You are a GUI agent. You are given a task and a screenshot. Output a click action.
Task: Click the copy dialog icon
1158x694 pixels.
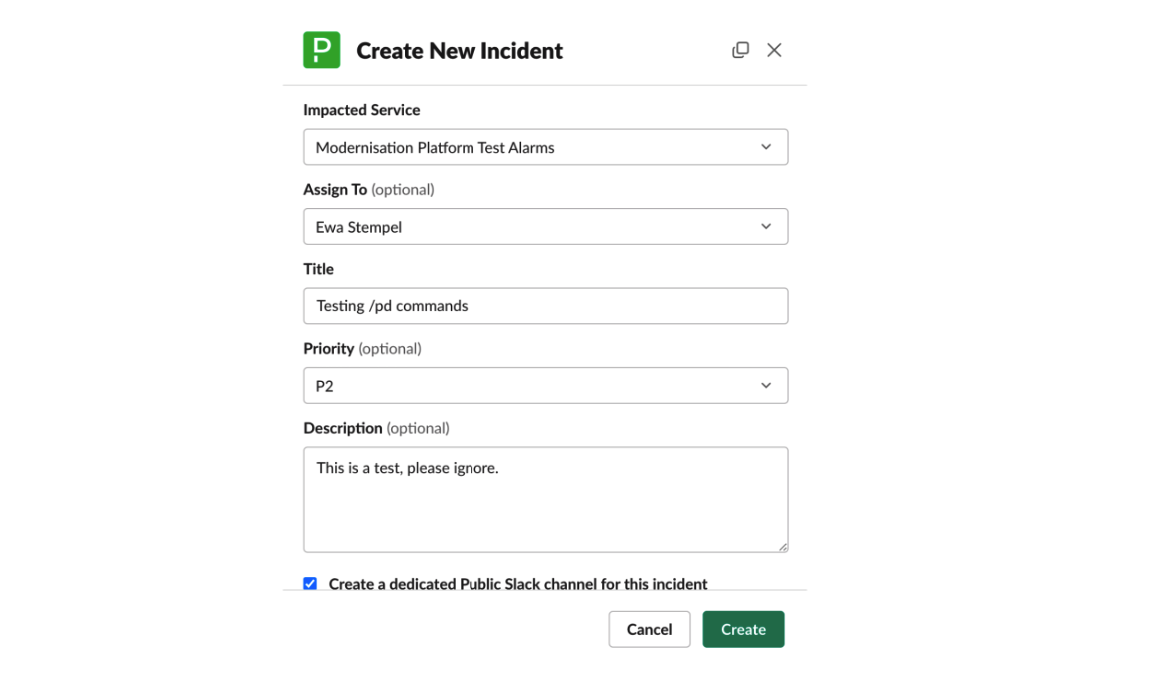point(740,49)
